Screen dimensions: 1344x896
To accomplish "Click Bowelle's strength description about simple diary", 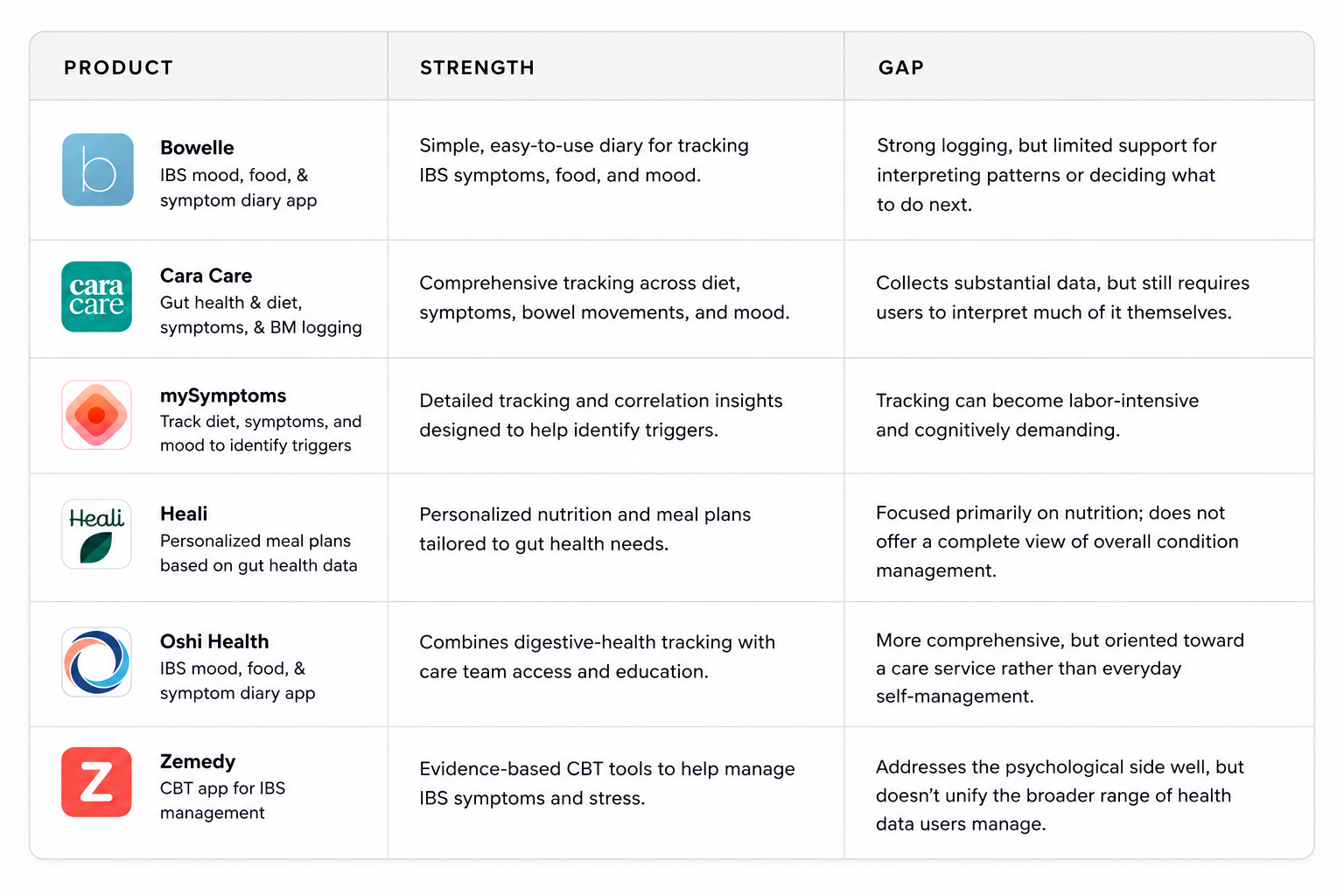I will pyautogui.click(x=584, y=160).
